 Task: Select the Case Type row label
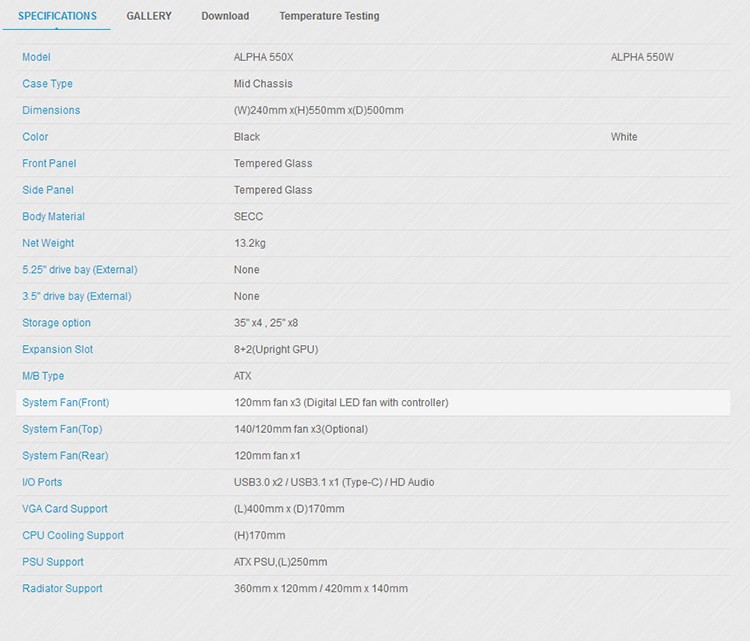coord(47,84)
